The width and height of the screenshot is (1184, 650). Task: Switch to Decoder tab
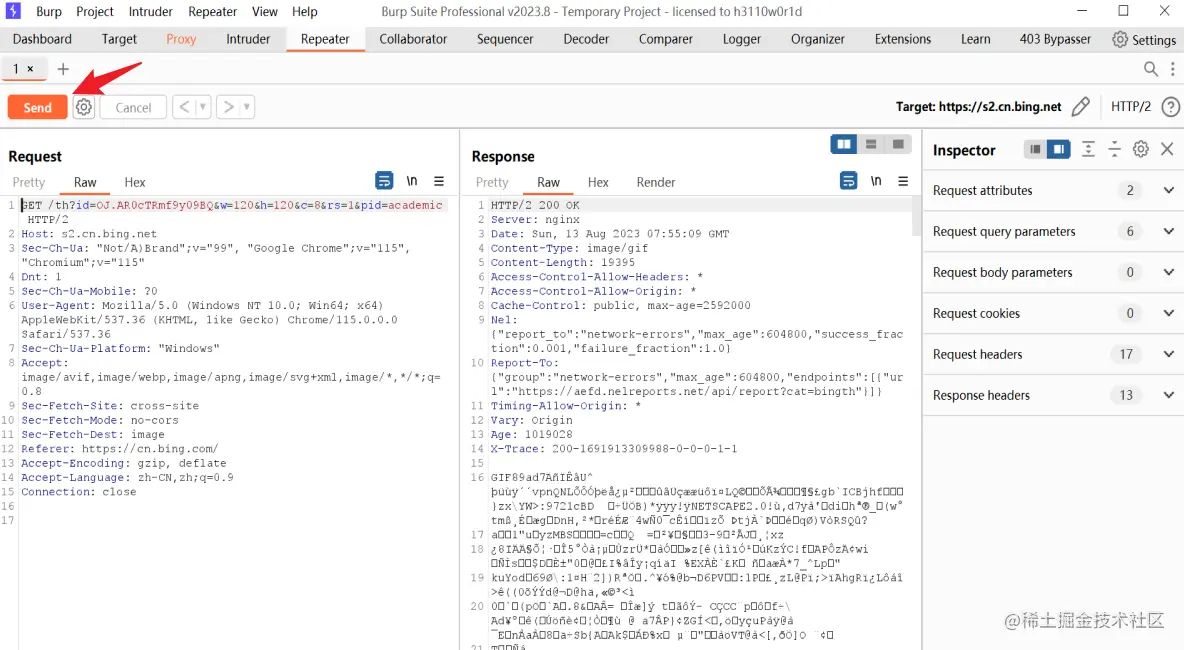click(586, 39)
